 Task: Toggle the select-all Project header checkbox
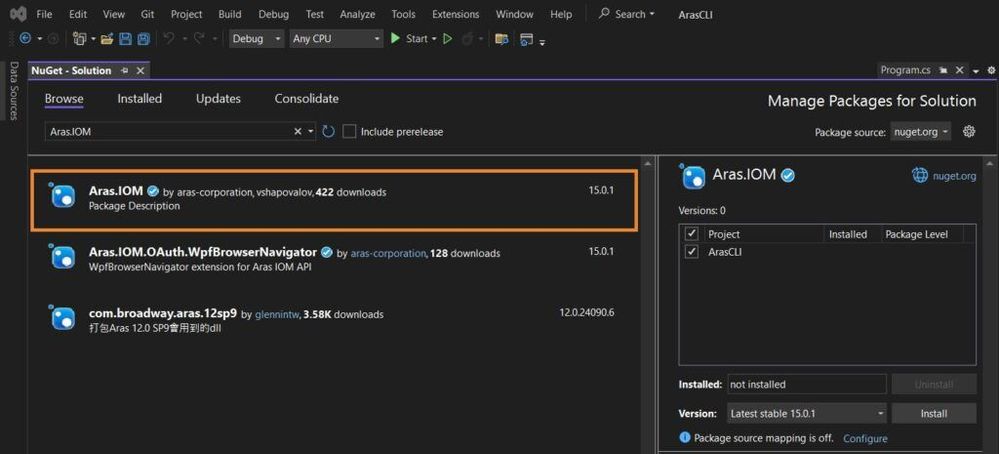coord(691,234)
